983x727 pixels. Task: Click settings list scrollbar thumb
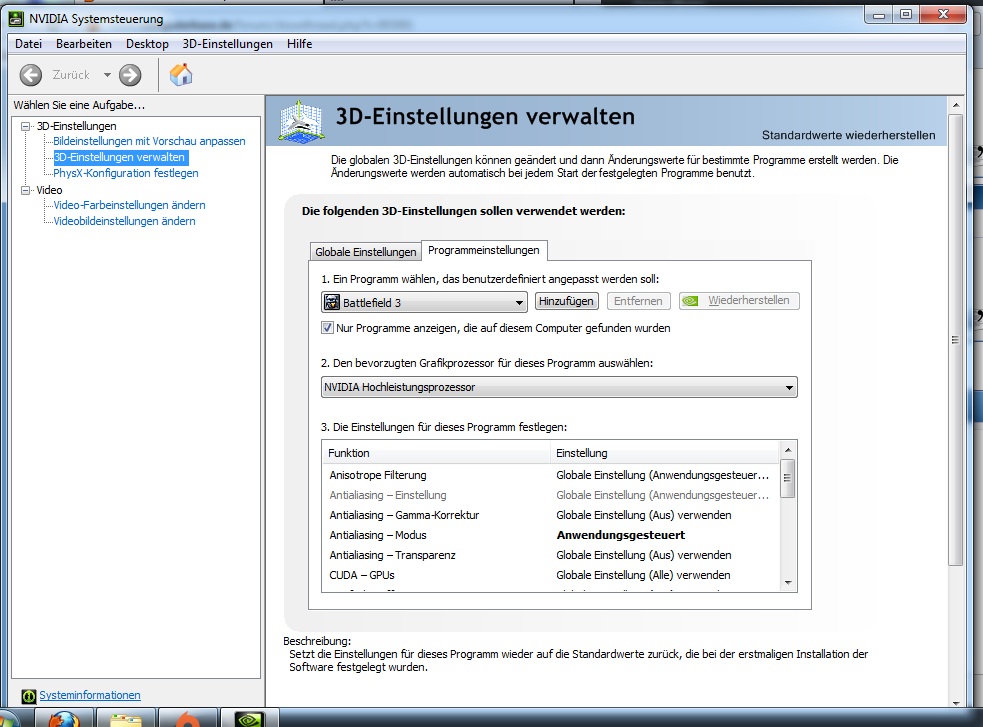coord(788,478)
